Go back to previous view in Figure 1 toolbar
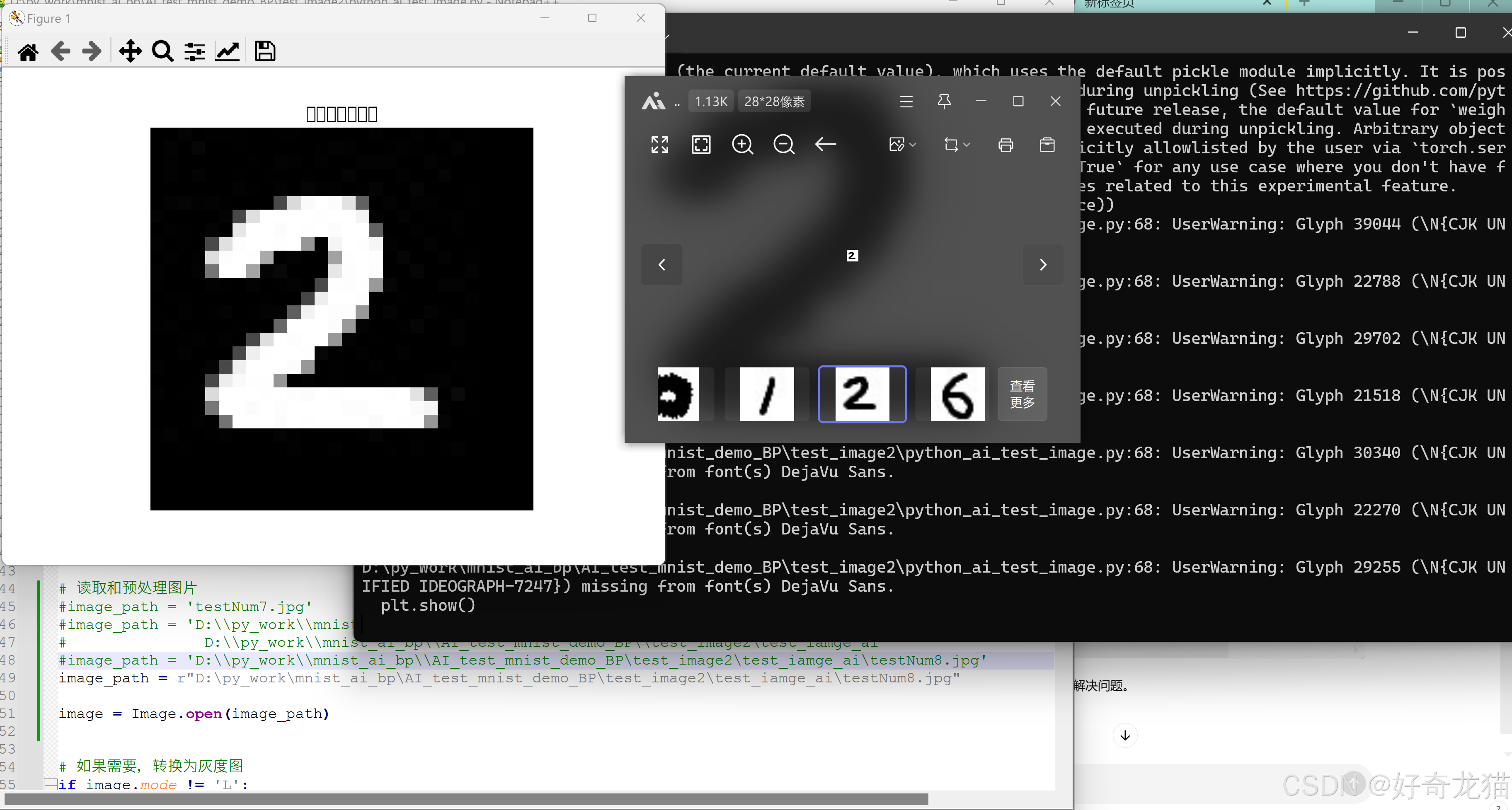The image size is (1512, 810). (61, 51)
